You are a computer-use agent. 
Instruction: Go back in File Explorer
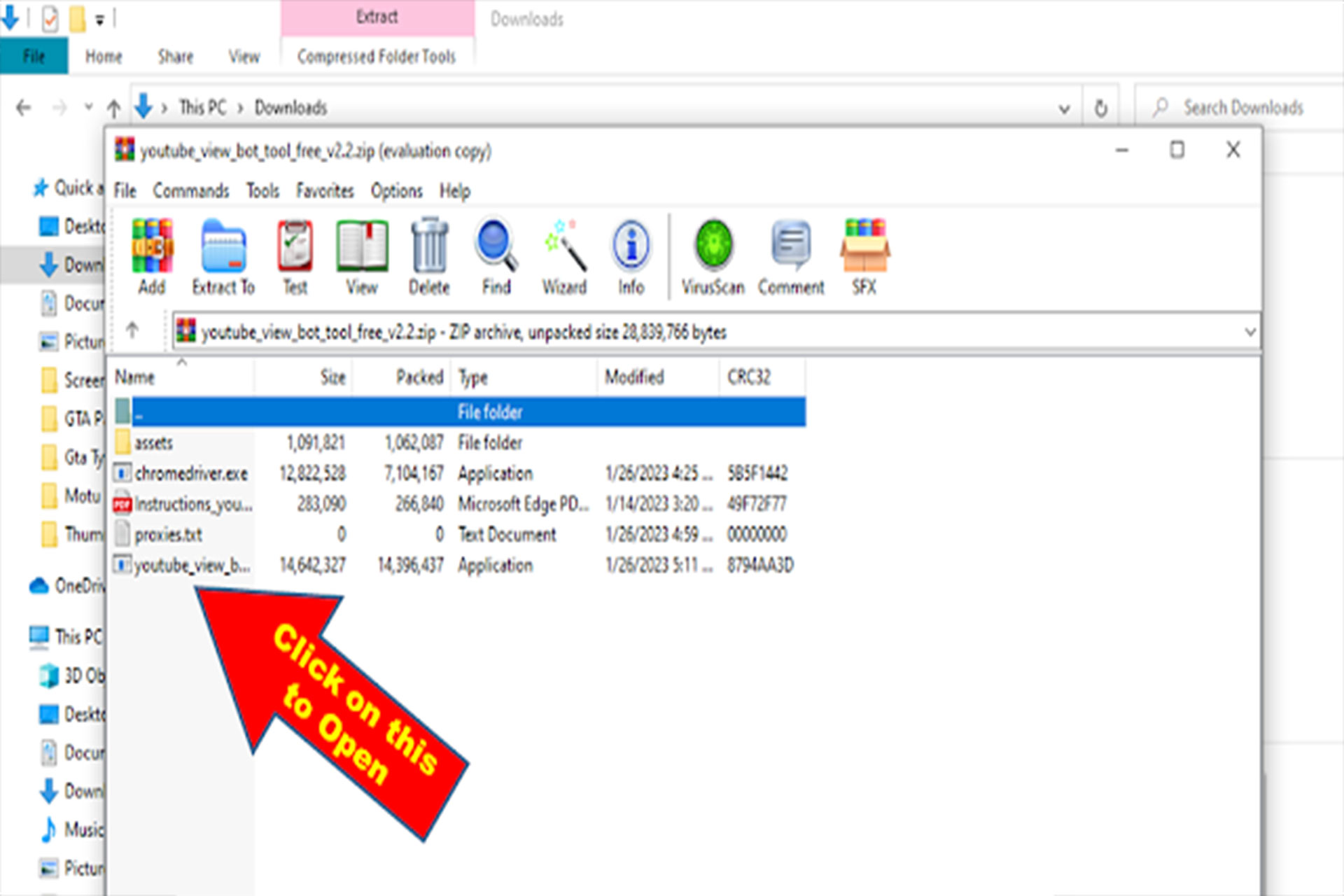pos(24,107)
